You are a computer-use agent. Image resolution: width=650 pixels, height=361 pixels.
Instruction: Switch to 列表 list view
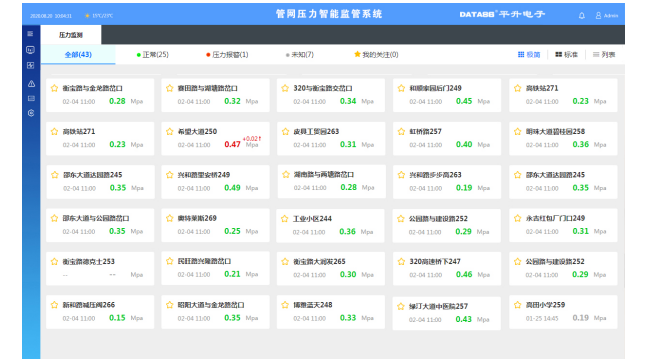point(604,55)
